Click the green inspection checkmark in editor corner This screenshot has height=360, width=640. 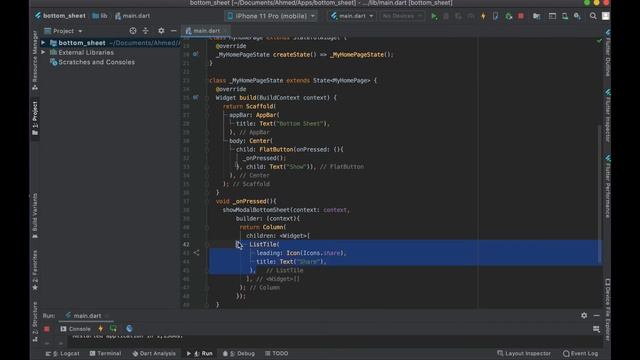599,40
